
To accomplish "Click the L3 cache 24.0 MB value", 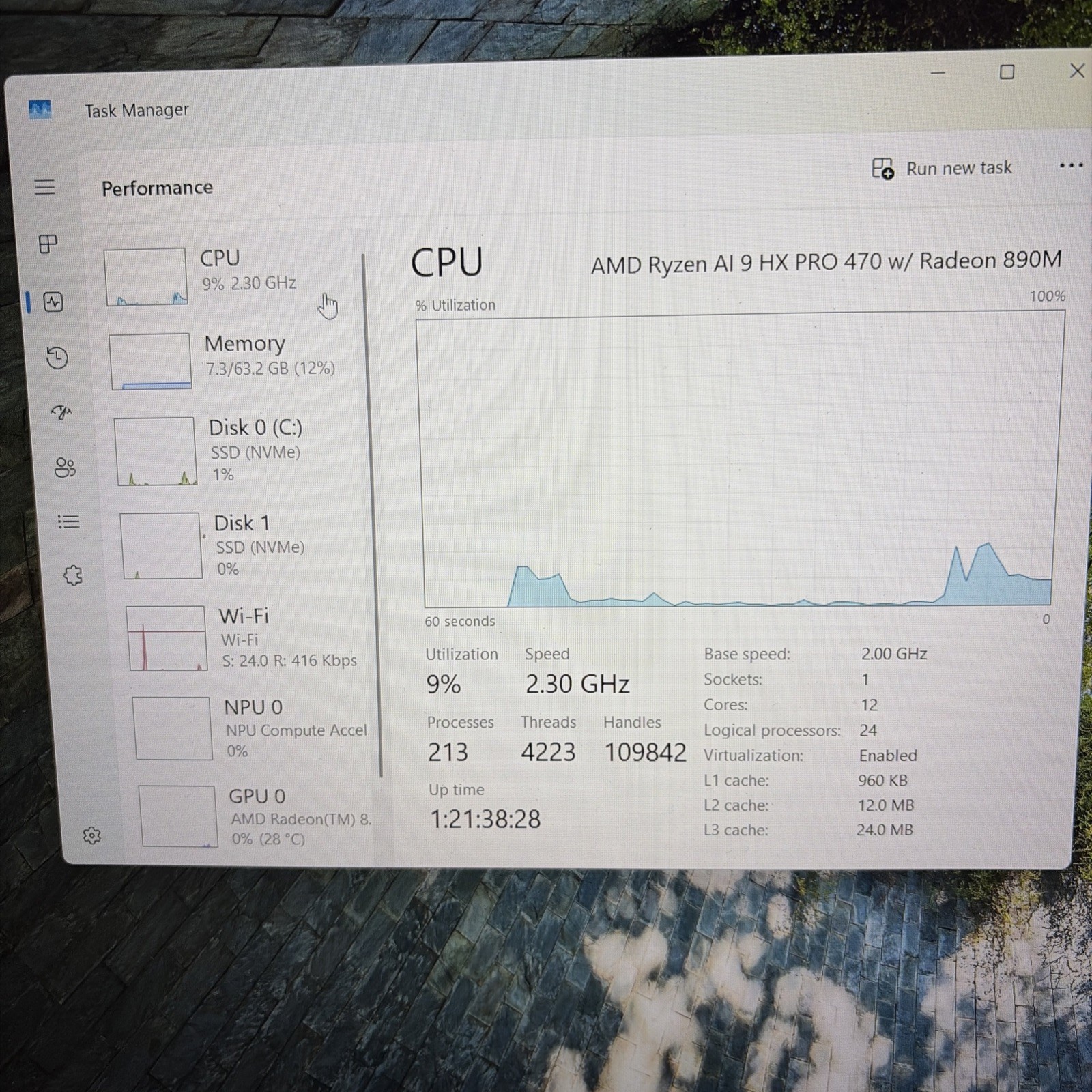I will point(885,830).
